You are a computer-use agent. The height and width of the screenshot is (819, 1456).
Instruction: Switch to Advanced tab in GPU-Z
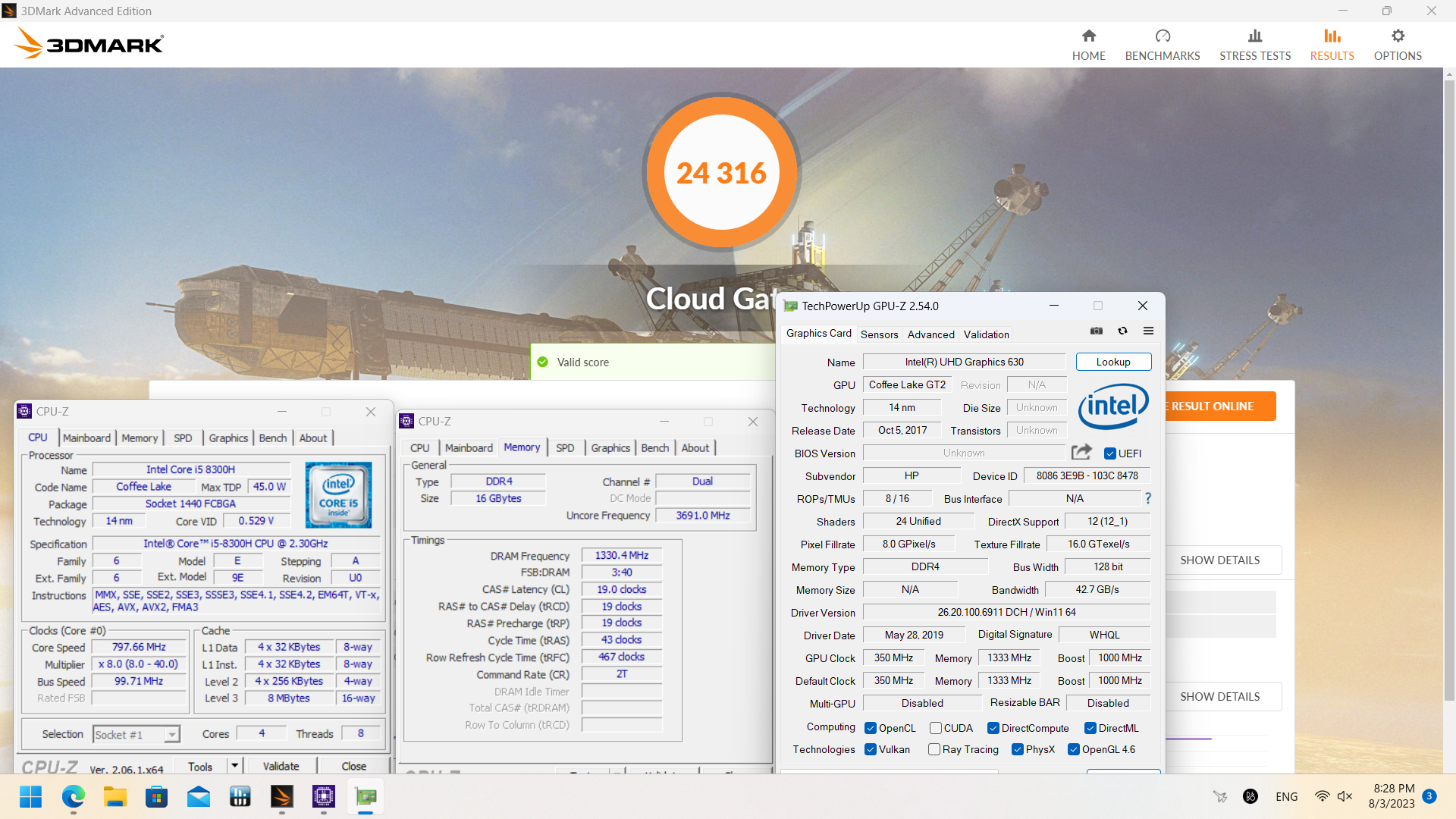click(x=930, y=334)
